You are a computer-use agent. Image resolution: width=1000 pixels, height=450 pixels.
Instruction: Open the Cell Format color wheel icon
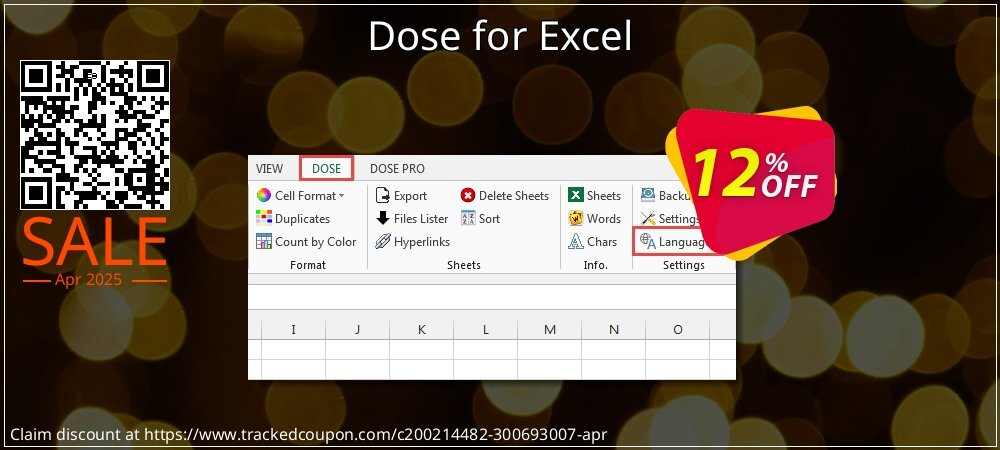263,196
